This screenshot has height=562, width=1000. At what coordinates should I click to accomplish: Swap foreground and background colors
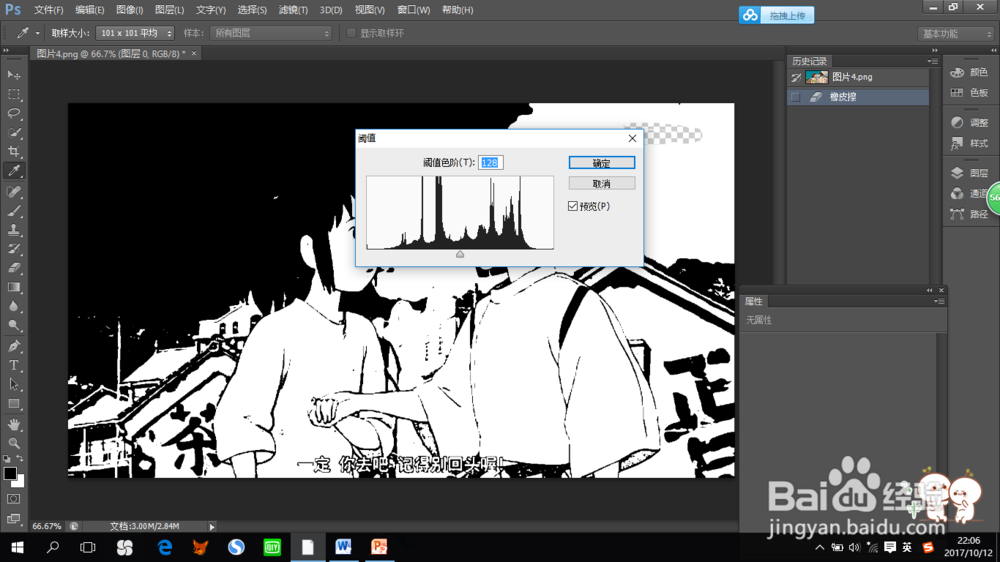(20, 458)
